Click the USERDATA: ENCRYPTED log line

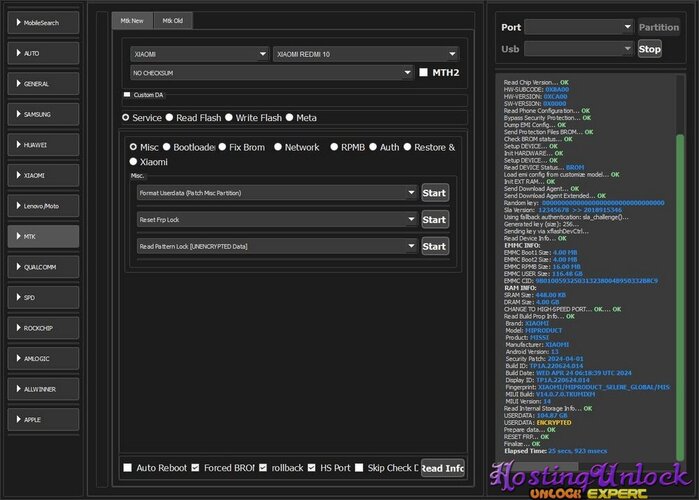coord(537,422)
